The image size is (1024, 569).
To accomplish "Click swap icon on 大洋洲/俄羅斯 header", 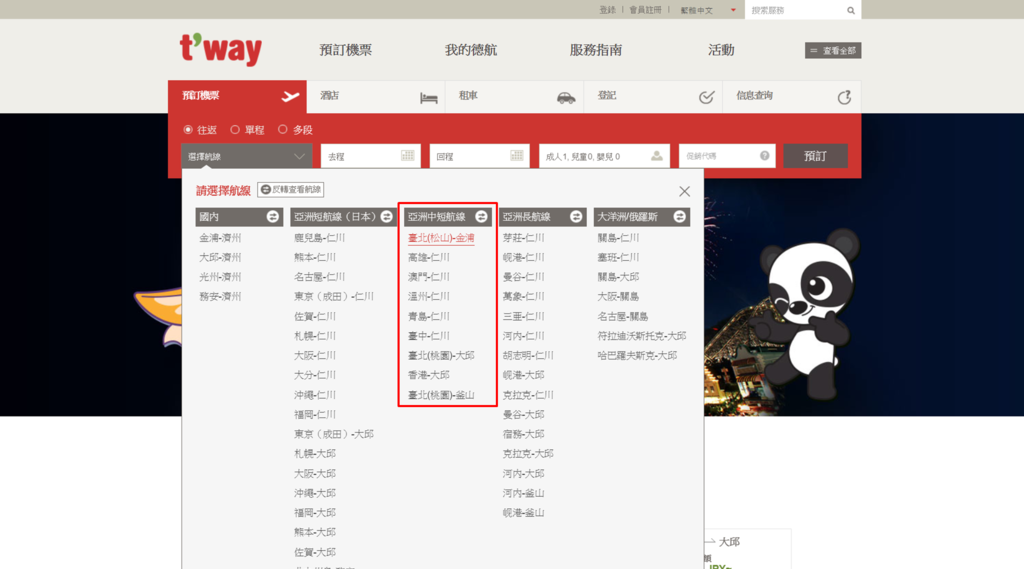I will click(679, 216).
